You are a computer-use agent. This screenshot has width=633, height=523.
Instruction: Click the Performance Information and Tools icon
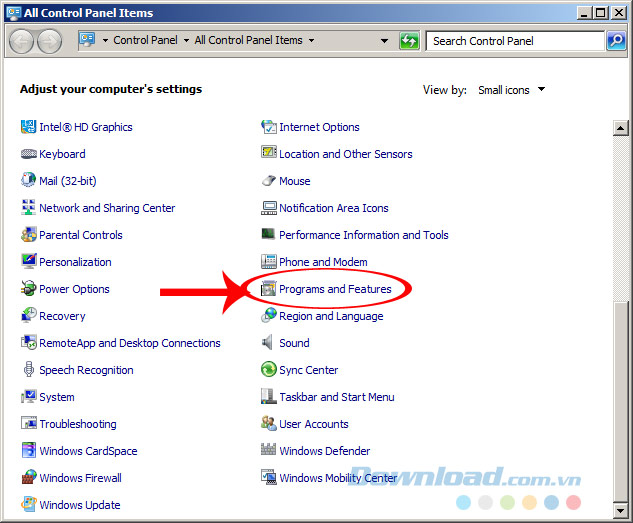(268, 234)
